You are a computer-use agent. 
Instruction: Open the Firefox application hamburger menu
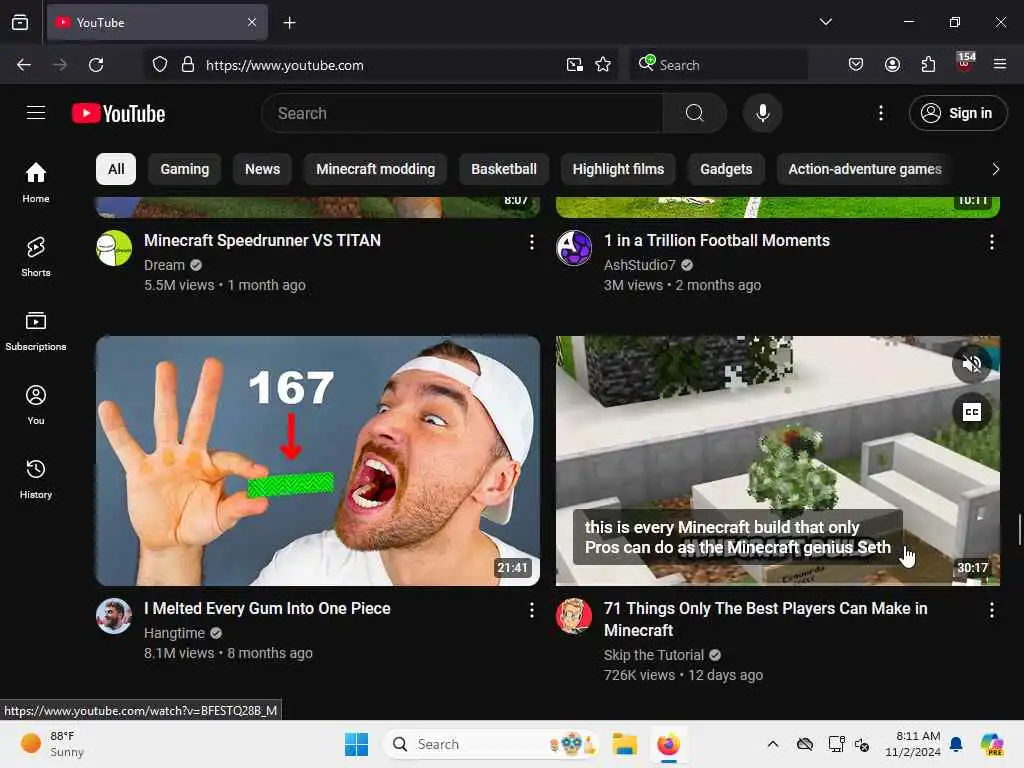(x=1000, y=64)
